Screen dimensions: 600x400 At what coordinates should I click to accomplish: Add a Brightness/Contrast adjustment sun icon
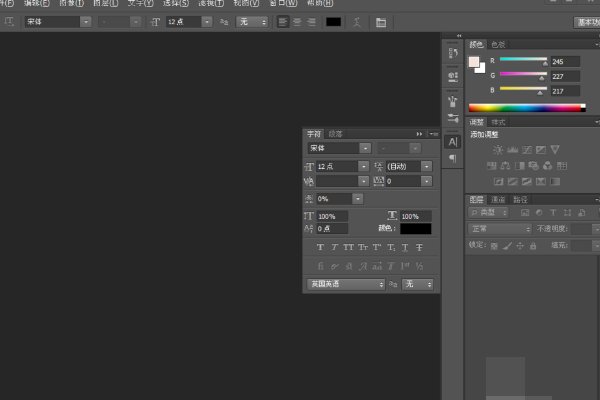498,150
